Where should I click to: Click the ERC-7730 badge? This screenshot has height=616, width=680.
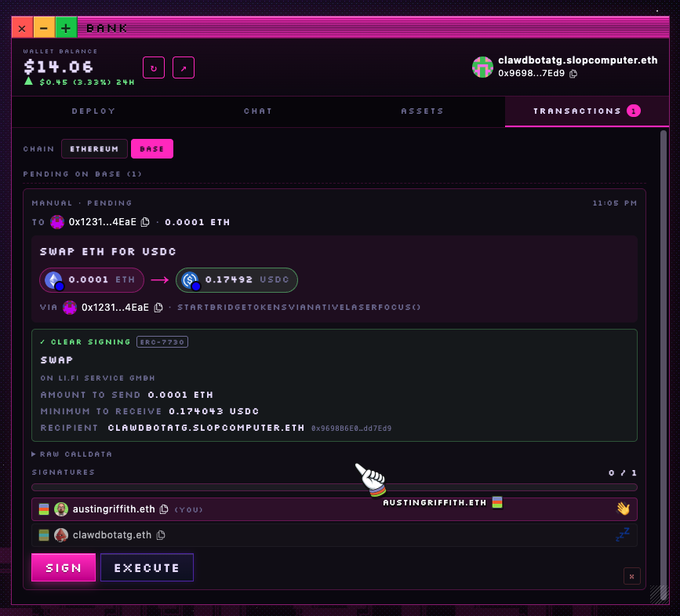click(162, 342)
